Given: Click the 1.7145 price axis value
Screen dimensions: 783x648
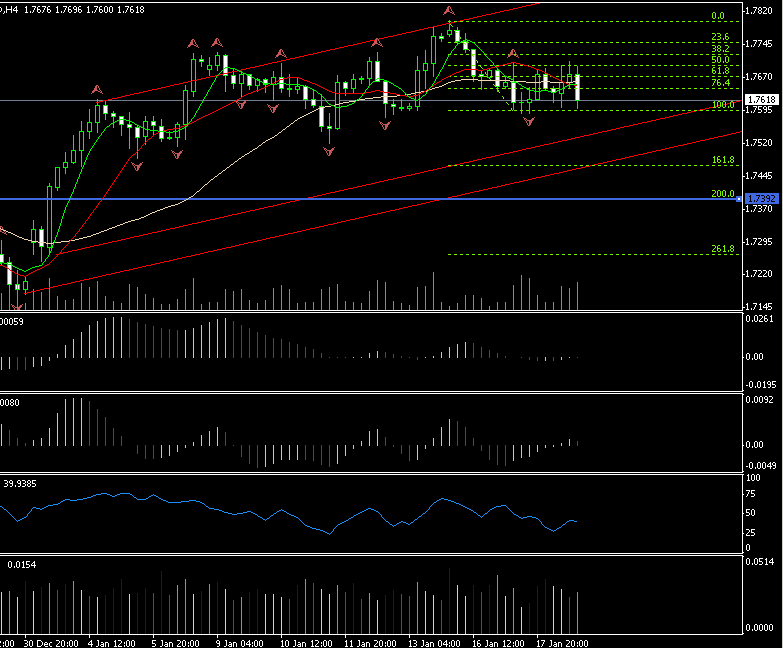Looking at the screenshot, I should point(759,307).
